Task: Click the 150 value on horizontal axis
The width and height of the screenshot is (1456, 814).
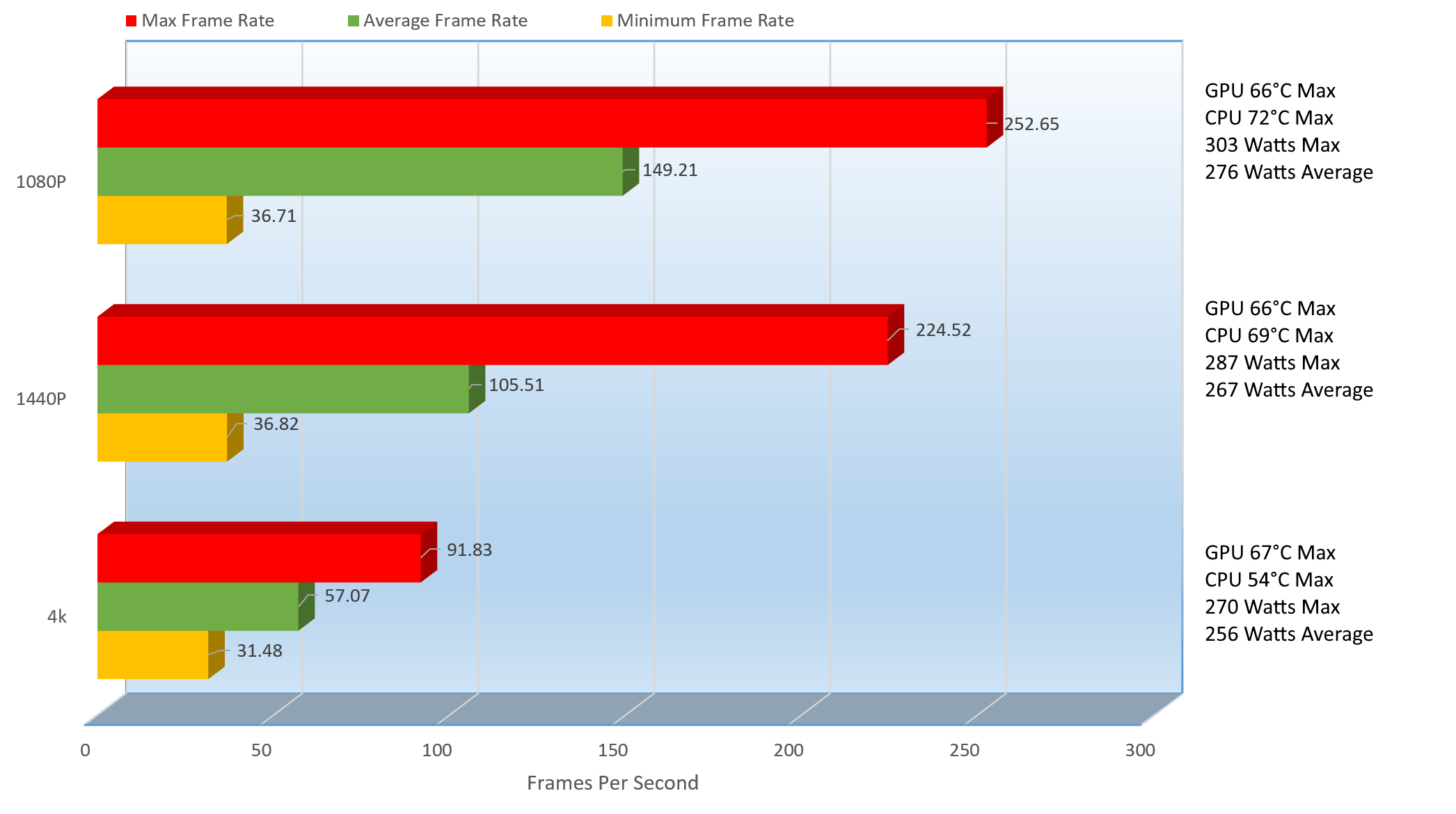Action: tap(612, 750)
